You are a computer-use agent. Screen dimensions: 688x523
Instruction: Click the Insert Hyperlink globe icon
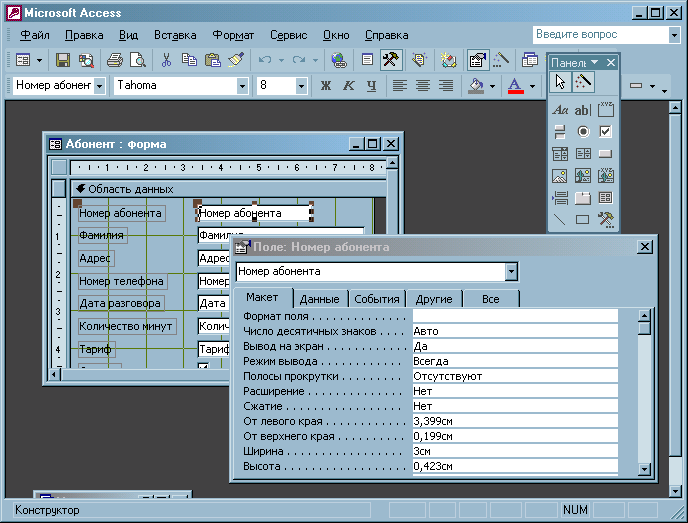click(x=338, y=60)
